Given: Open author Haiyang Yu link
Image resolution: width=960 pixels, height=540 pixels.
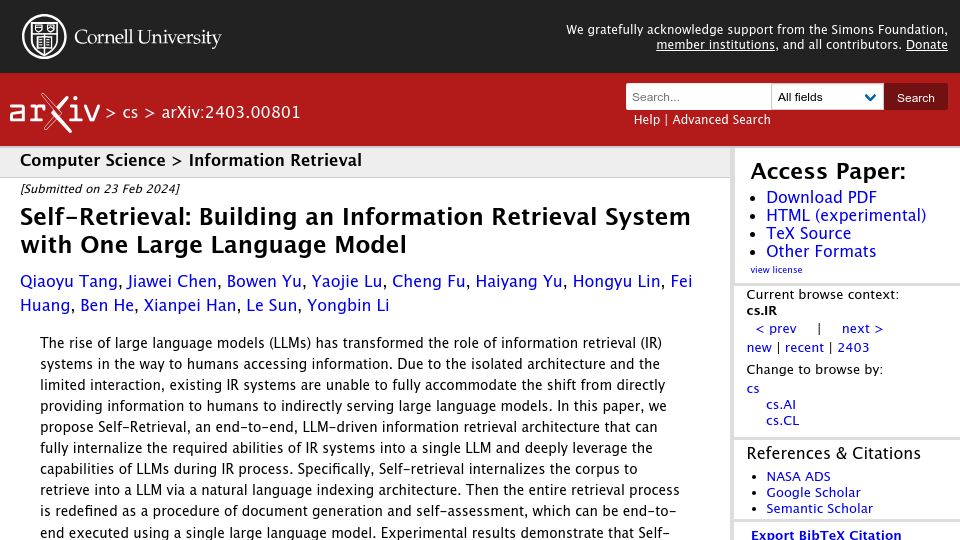Looking at the screenshot, I should [x=519, y=282].
